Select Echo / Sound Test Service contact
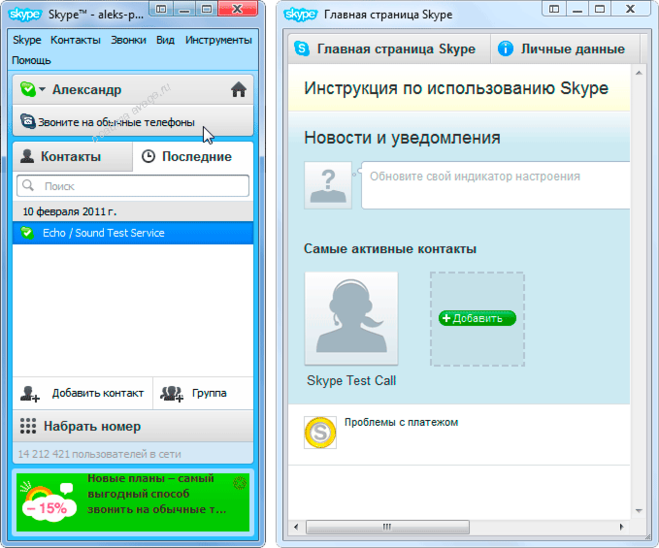 tap(133, 233)
